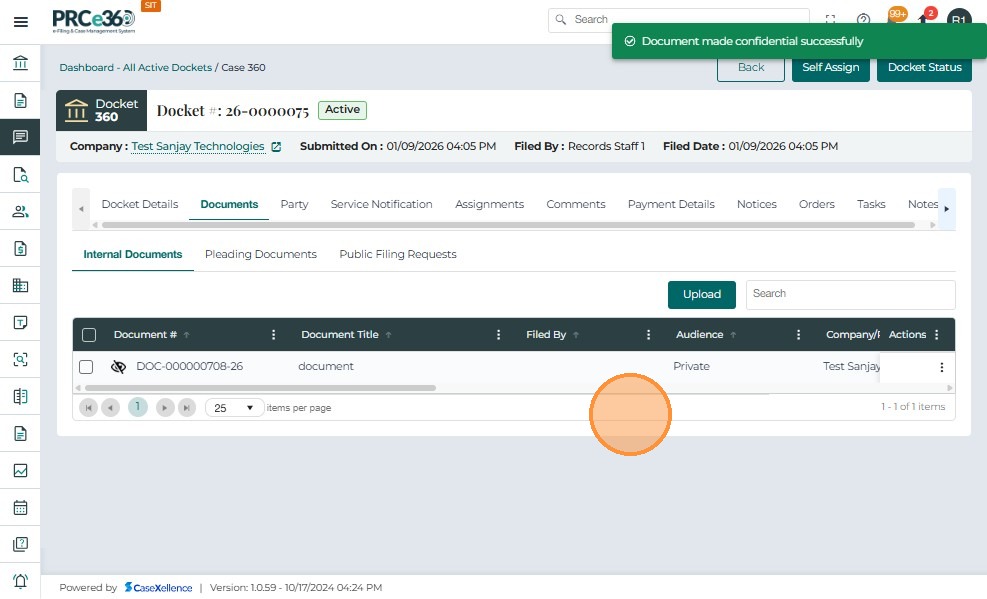Image resolution: width=987 pixels, height=599 pixels.
Task: Open Audience column options menu
Action: pyautogui.click(x=798, y=335)
